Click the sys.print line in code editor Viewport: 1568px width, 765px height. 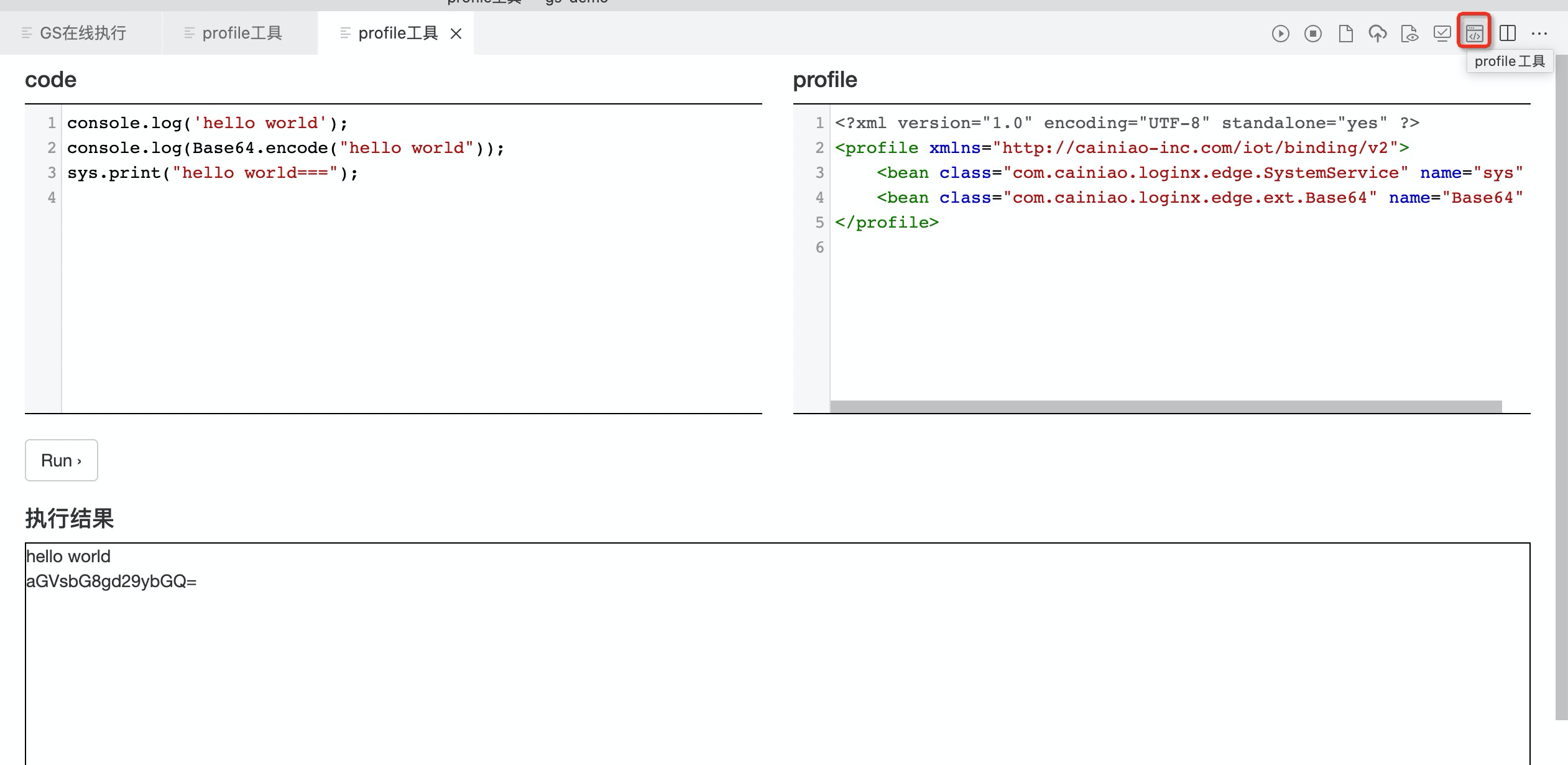click(x=213, y=173)
